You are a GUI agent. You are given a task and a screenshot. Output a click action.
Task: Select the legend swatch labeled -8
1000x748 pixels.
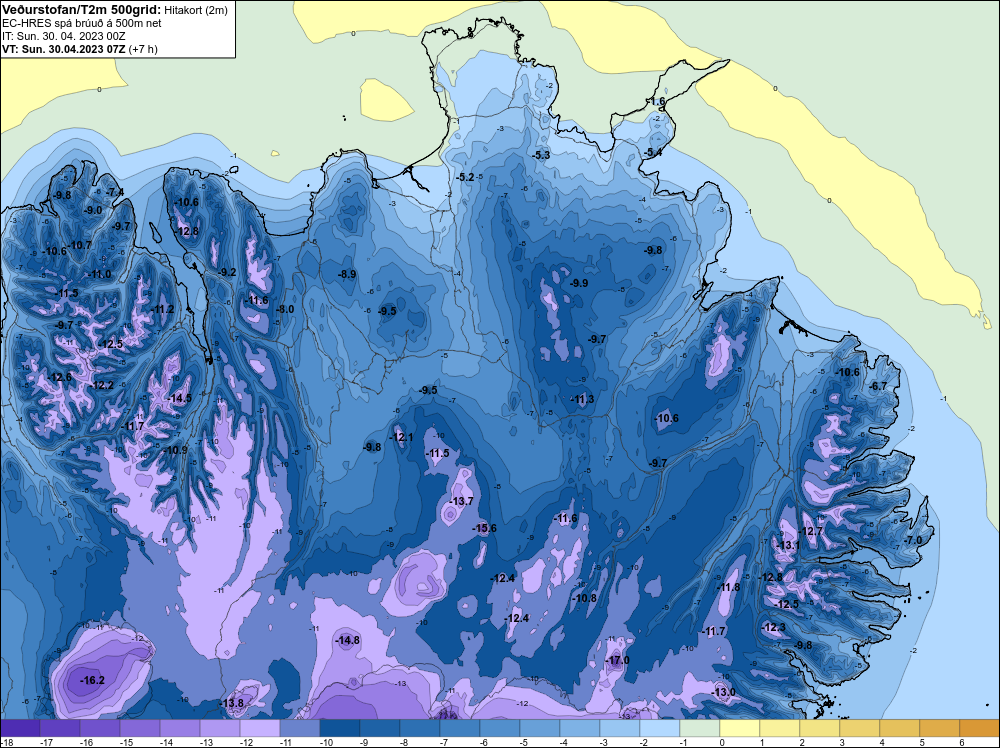tap(420, 728)
